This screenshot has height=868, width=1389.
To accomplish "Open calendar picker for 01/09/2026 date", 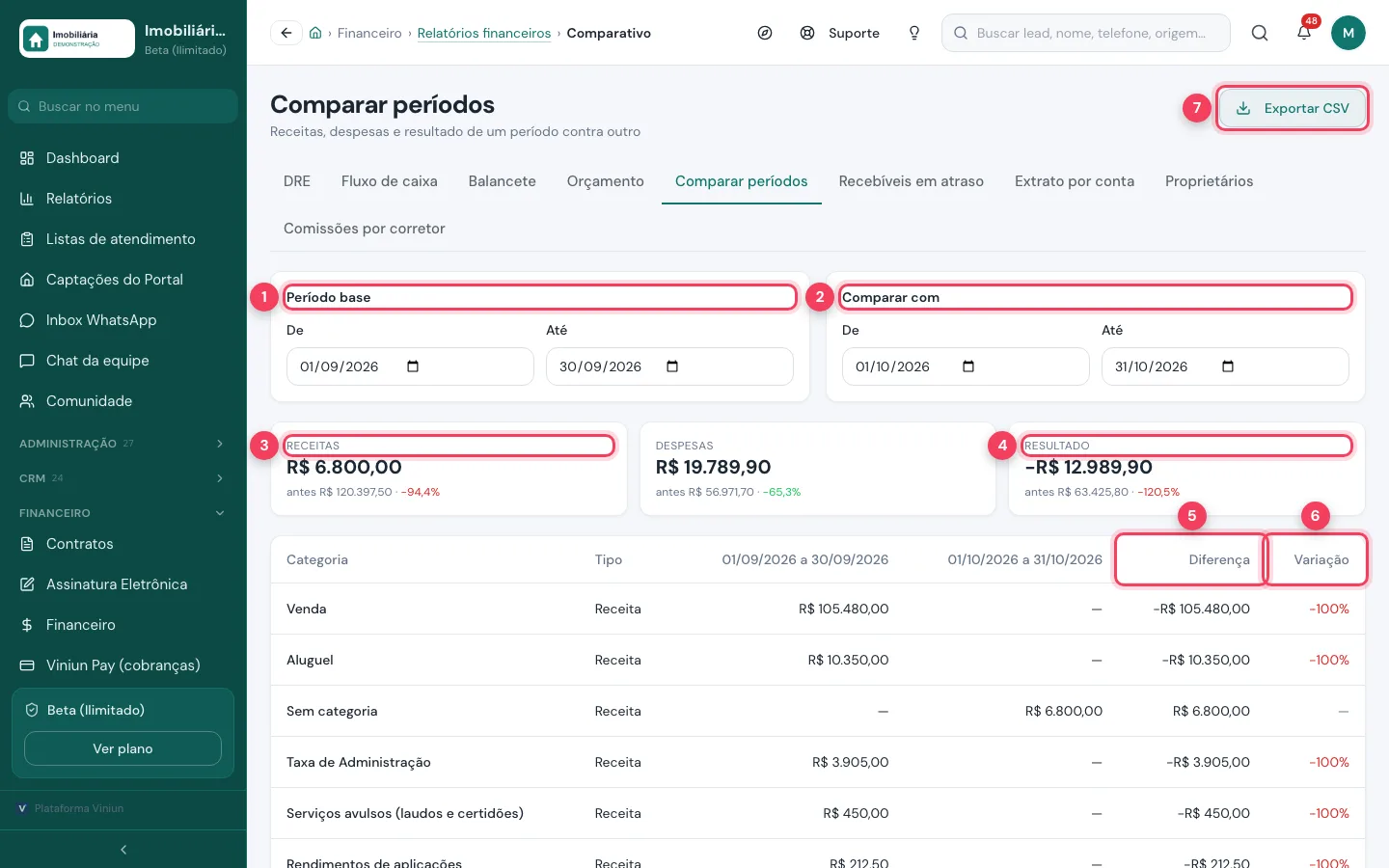I will [x=413, y=366].
